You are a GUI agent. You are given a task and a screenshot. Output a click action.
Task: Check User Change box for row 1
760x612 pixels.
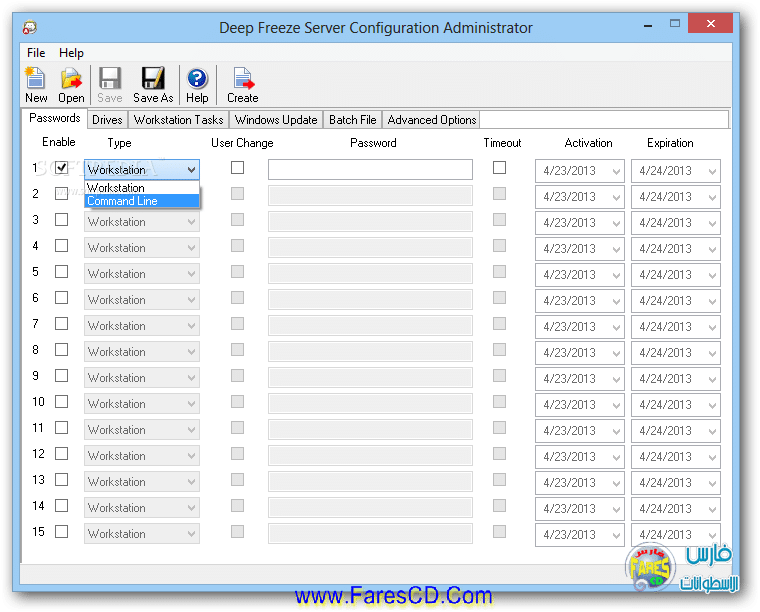[238, 168]
